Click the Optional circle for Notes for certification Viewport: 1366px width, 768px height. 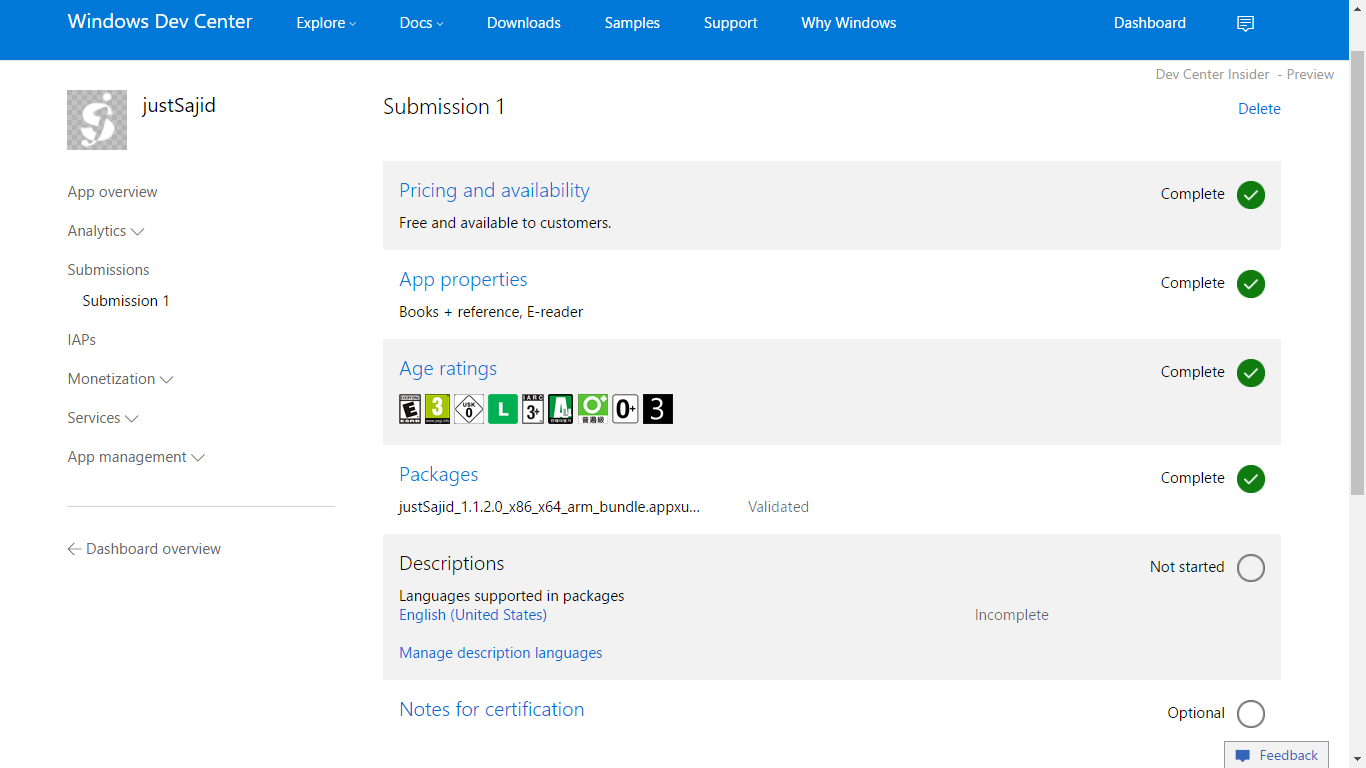(1251, 714)
